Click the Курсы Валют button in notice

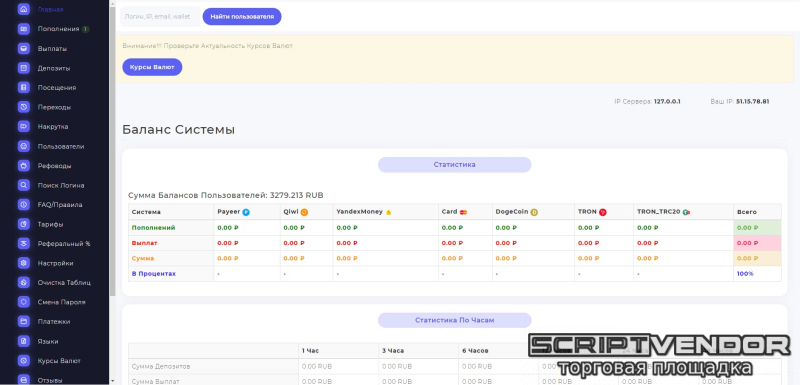pyautogui.click(x=152, y=67)
